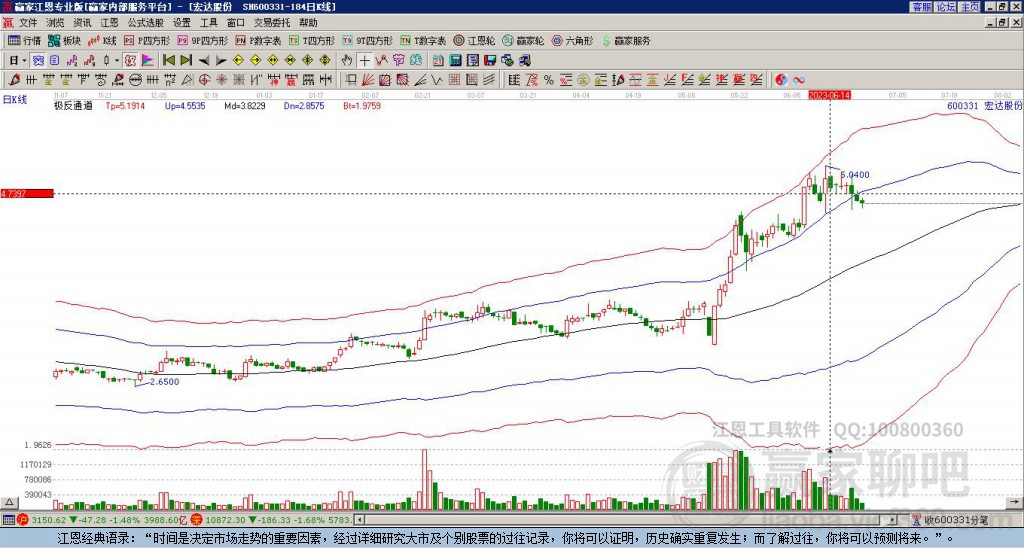1024x548 pixels.
Task: Select the red fan lines tool
Action: 368,80
